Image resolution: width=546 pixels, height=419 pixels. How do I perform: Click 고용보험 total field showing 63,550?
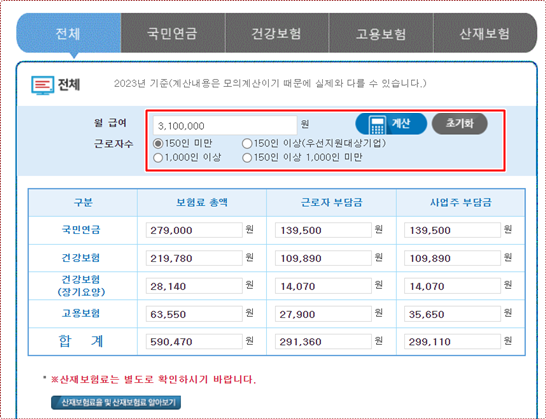click(194, 314)
